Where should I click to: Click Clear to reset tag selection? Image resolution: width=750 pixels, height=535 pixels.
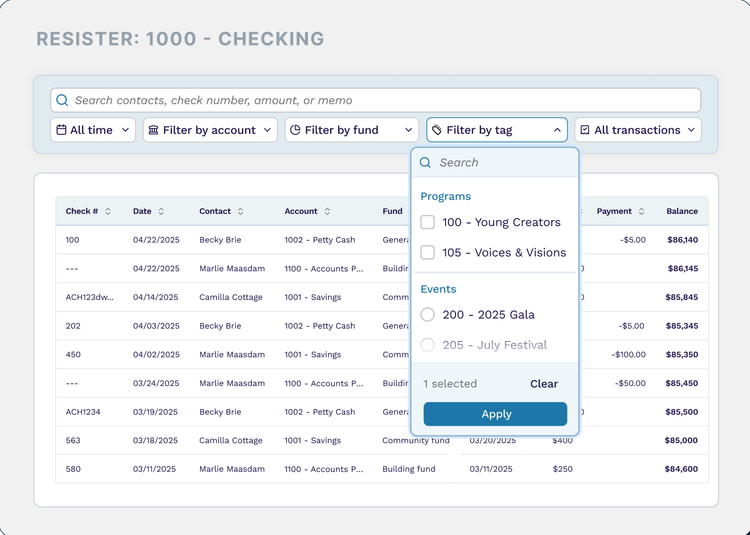tap(544, 384)
